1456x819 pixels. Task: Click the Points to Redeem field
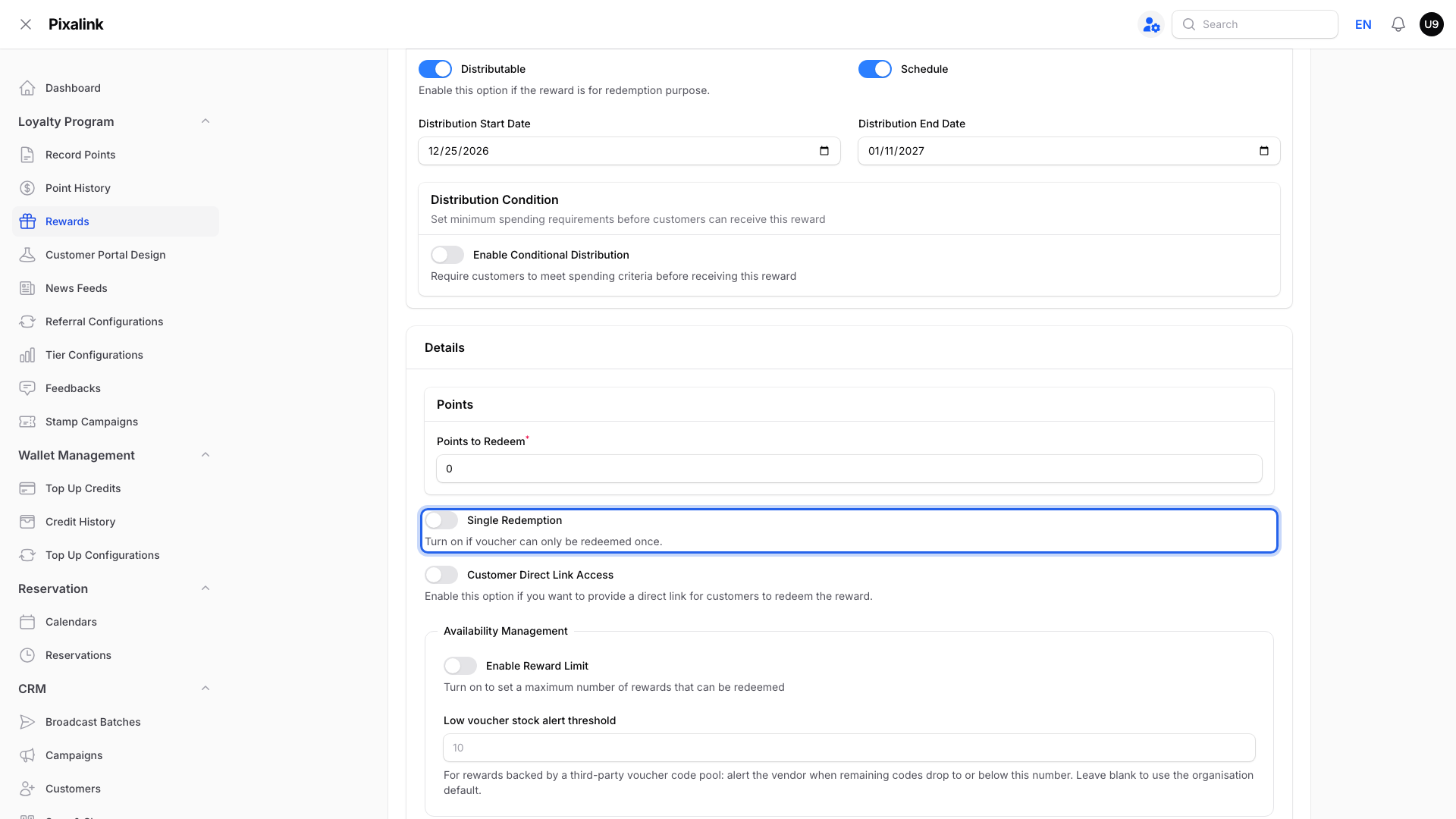849,469
